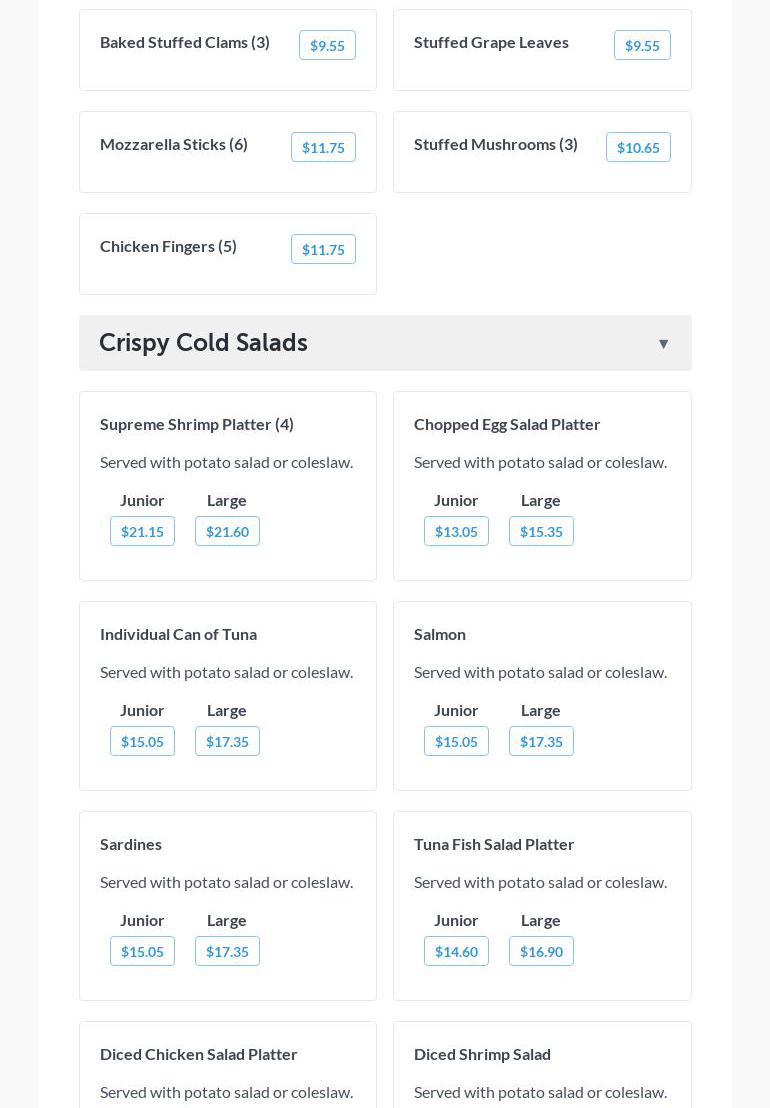The height and width of the screenshot is (1108, 770).
Task: Pick Large Supreme Shrimp Platter $21.60
Action: [227, 532]
